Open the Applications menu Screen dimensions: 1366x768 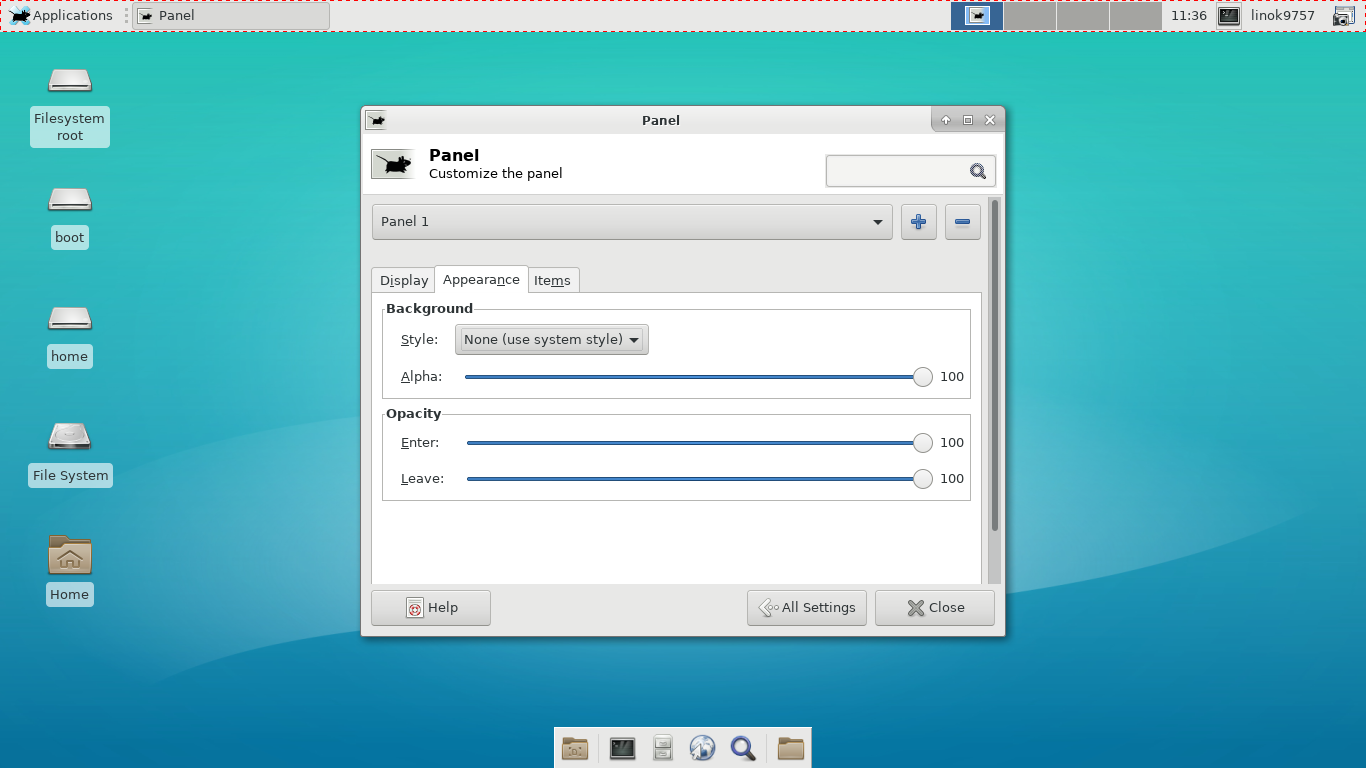pos(62,15)
